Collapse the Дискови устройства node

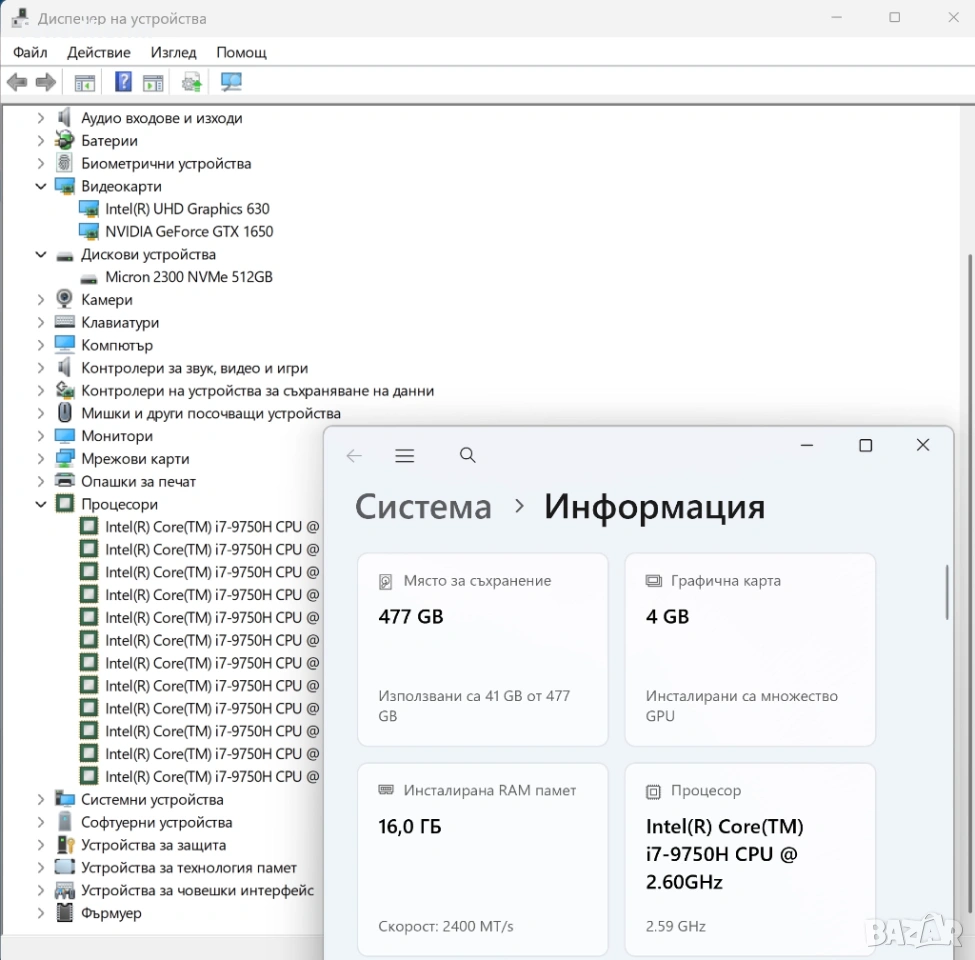pyautogui.click(x=41, y=255)
